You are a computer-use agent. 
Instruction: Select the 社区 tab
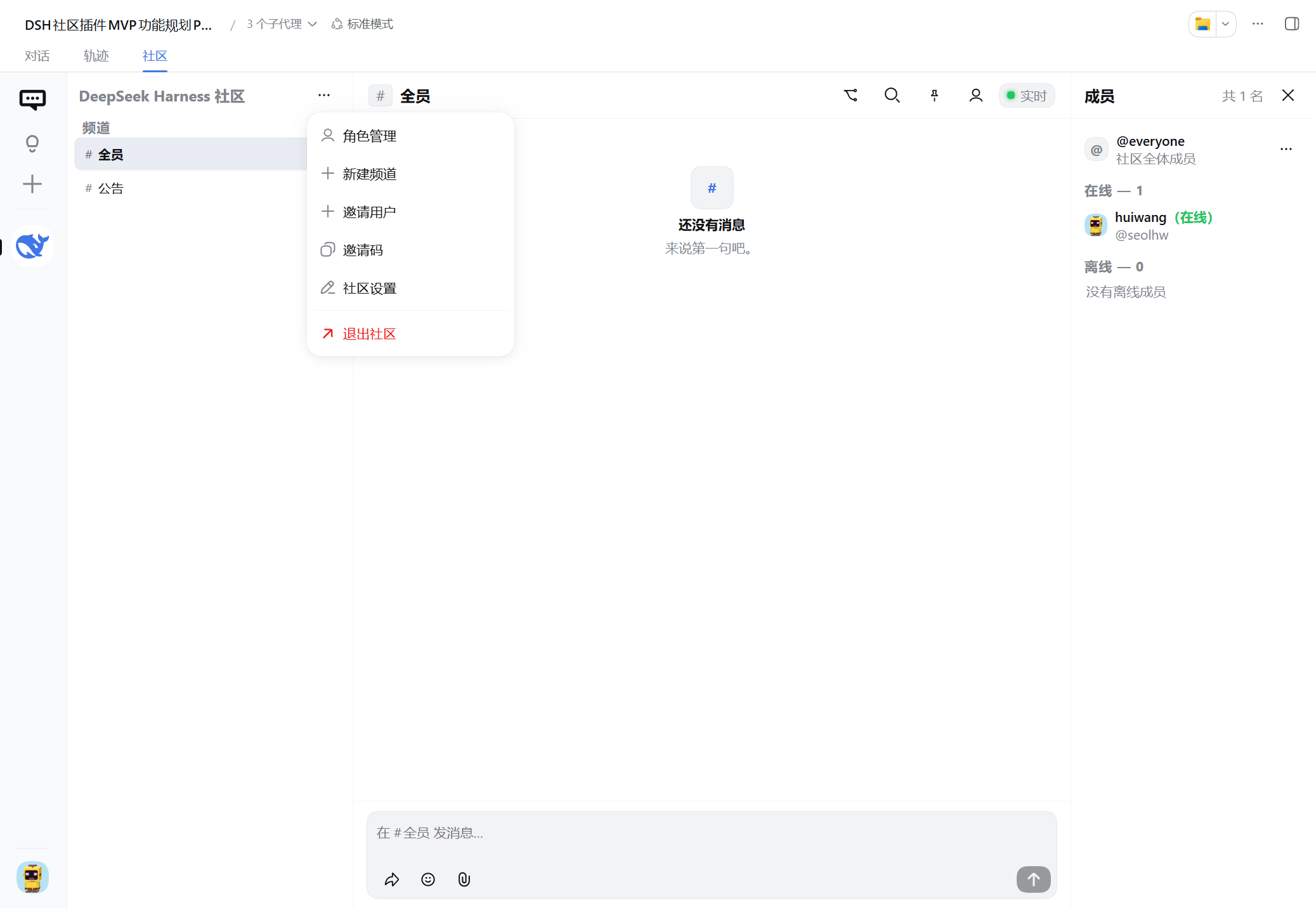click(155, 56)
